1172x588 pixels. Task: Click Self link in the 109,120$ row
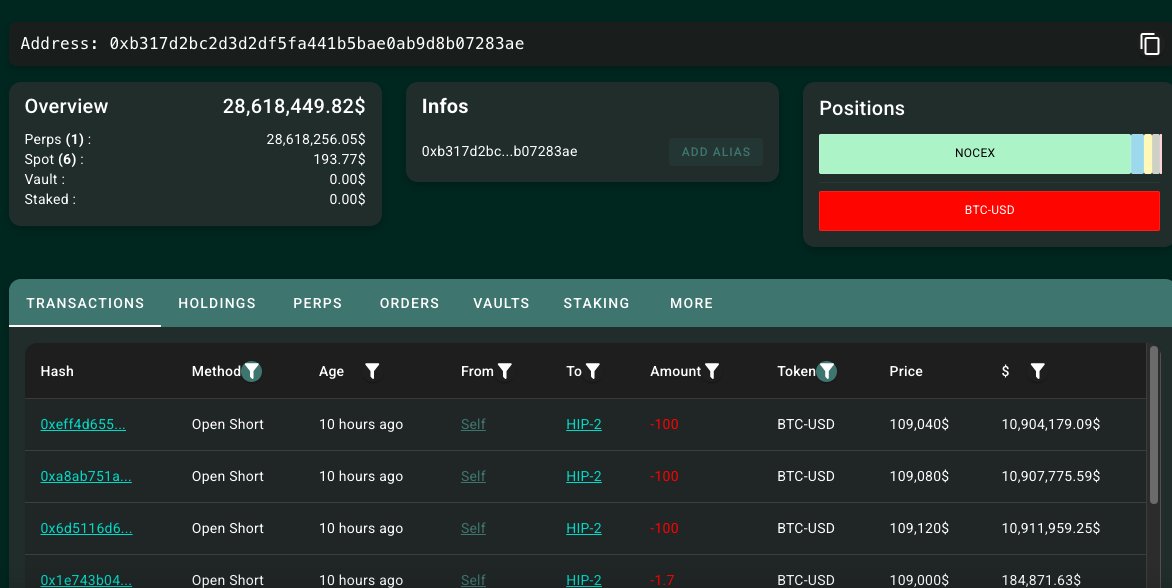point(473,528)
